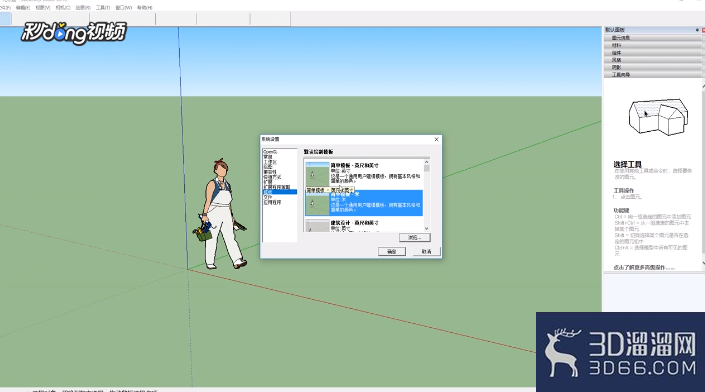Screen dimensions: 705x392
Task: Choose the 建筑设计 英尺和英寸 template
Action: pyautogui.click(x=364, y=225)
